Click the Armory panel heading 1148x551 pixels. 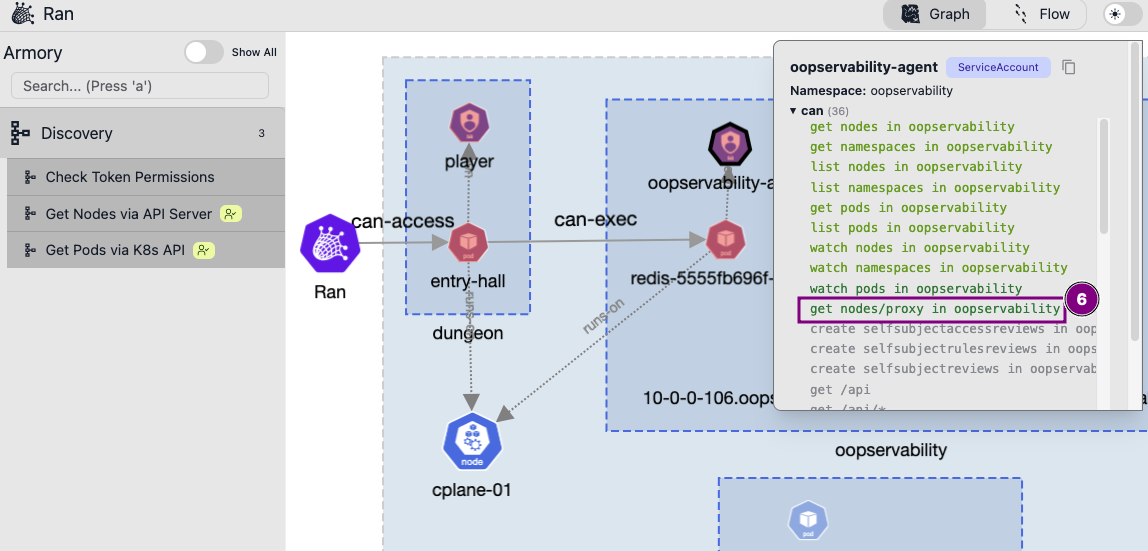tap(32, 53)
